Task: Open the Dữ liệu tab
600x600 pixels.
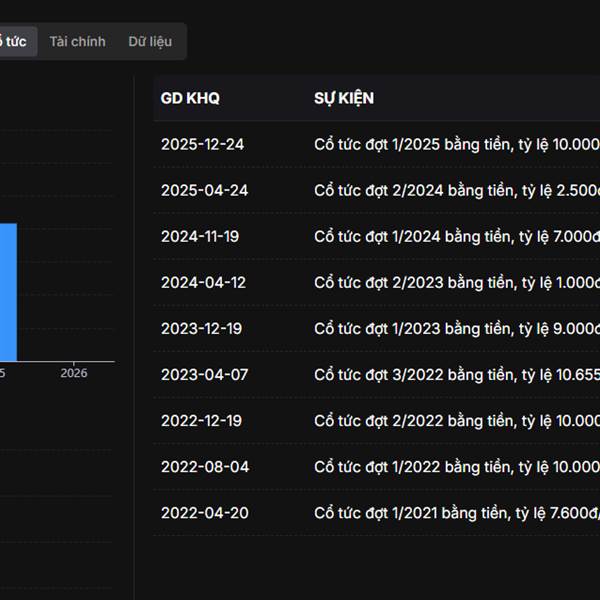Action: pos(150,41)
